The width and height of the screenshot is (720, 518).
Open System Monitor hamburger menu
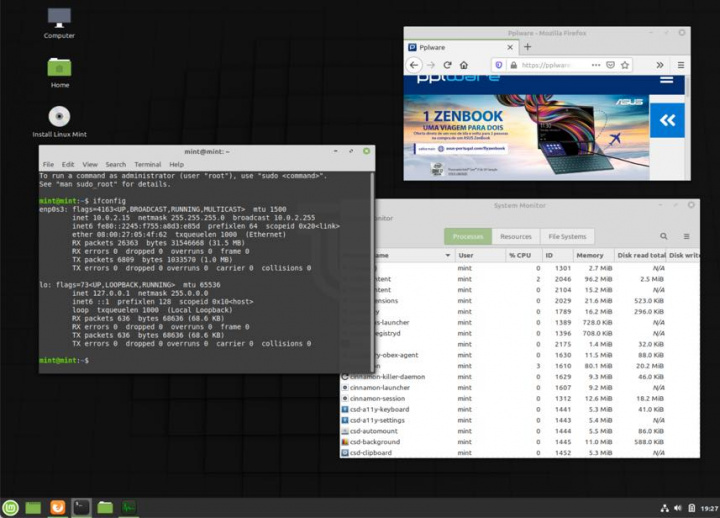687,237
